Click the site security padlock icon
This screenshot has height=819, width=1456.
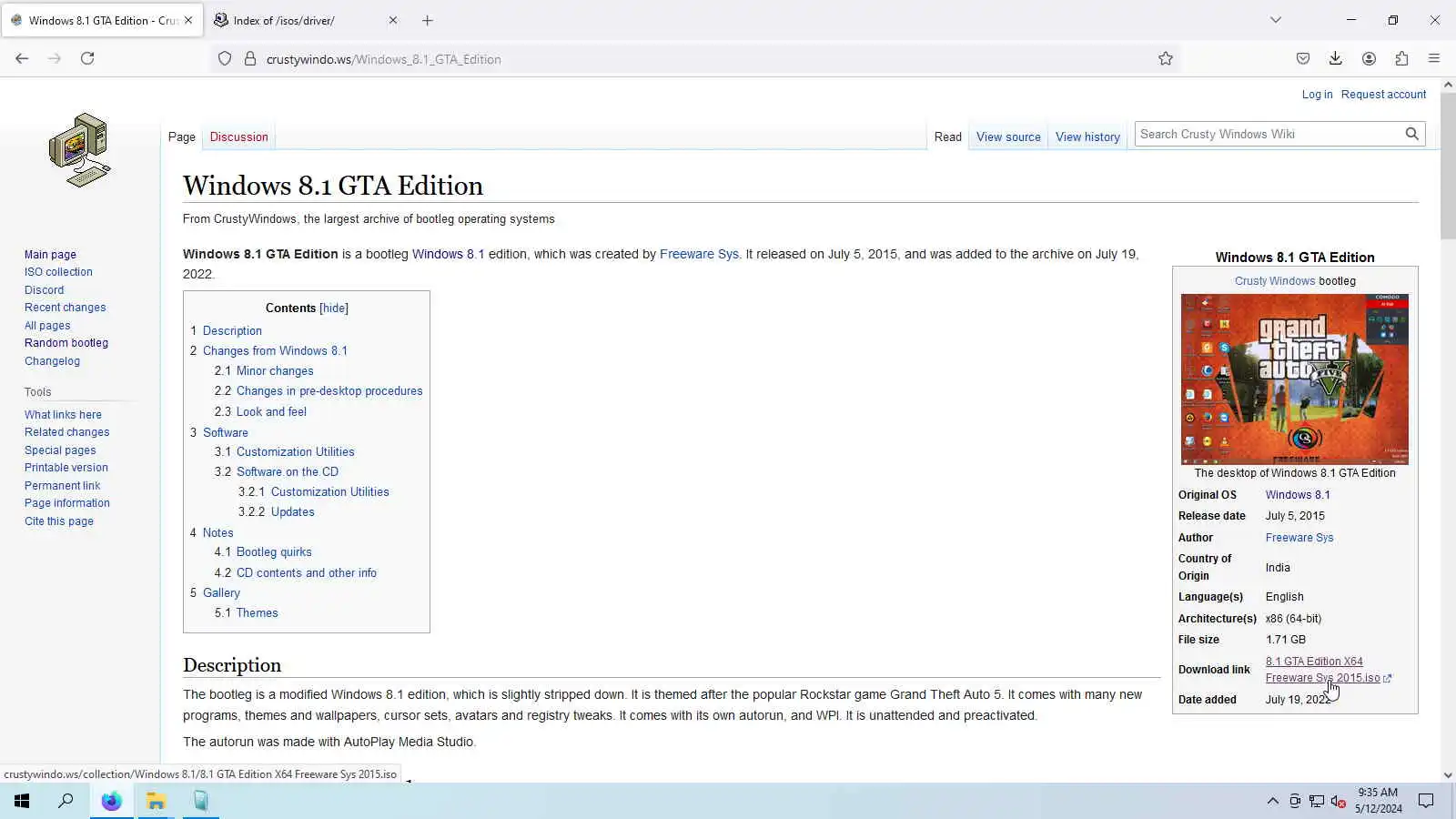tap(250, 59)
